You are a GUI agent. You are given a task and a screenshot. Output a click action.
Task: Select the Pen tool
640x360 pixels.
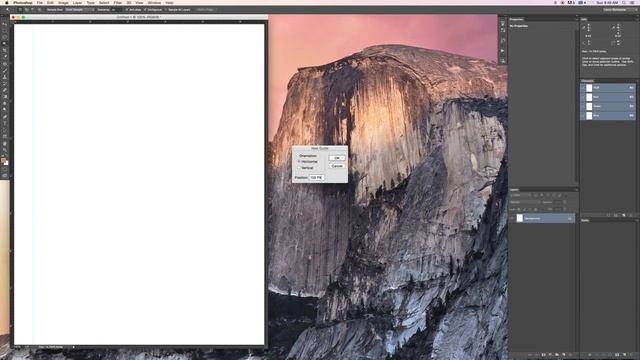(5, 116)
